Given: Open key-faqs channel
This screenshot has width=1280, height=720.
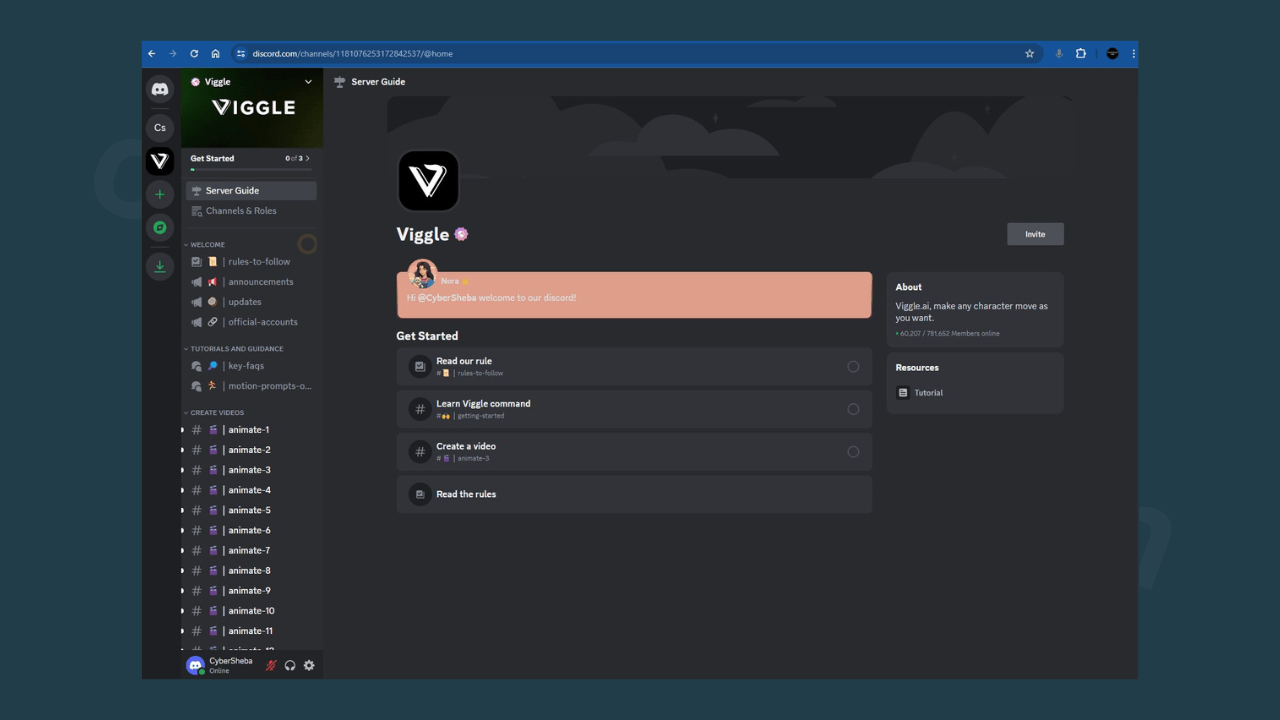Looking at the screenshot, I should pyautogui.click(x=251, y=366).
